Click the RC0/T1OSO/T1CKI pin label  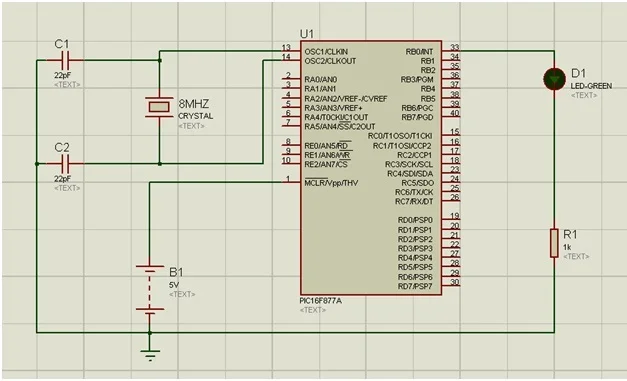400,136
